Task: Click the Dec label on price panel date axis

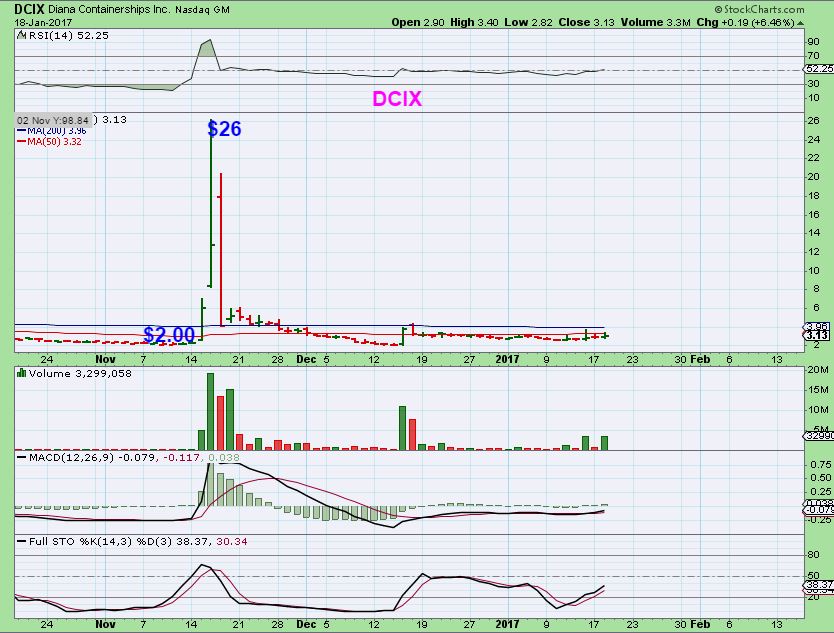Action: tap(306, 359)
